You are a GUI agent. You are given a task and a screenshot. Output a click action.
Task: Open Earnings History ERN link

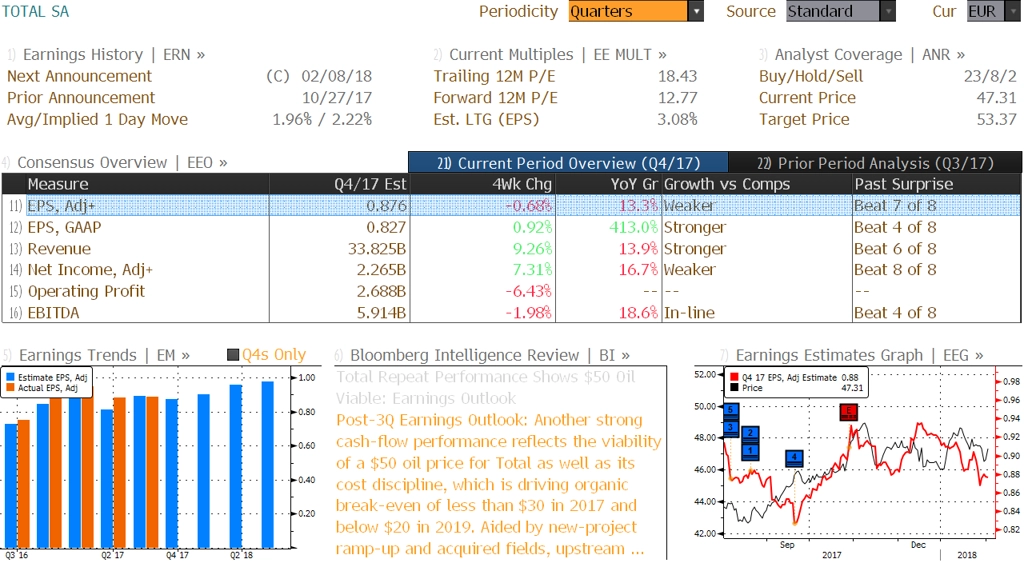pos(114,55)
